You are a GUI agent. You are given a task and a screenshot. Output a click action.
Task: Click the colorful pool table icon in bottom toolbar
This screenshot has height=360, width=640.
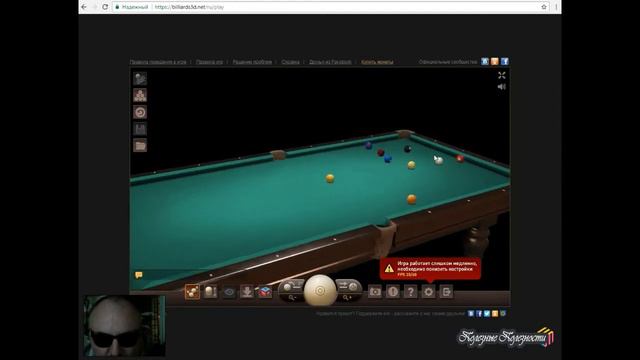point(265,292)
